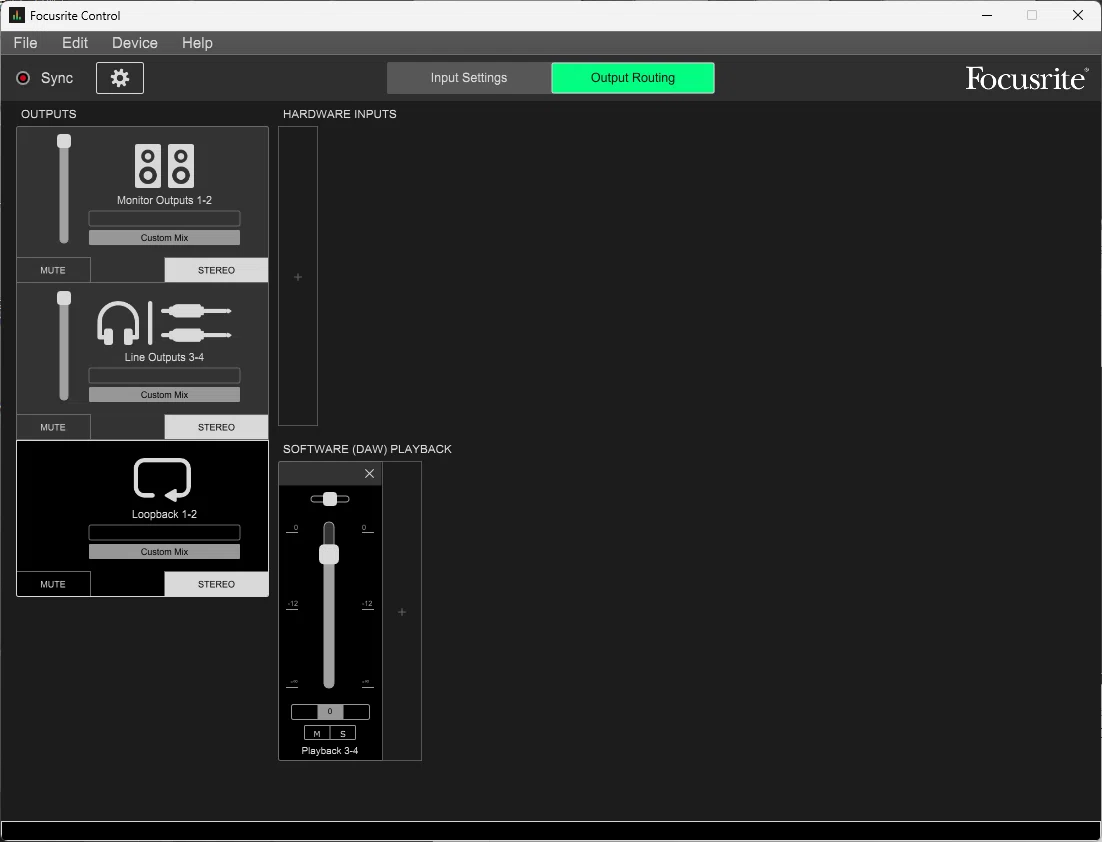Click the Sync label text
The width and height of the screenshot is (1102, 842).
57,78
